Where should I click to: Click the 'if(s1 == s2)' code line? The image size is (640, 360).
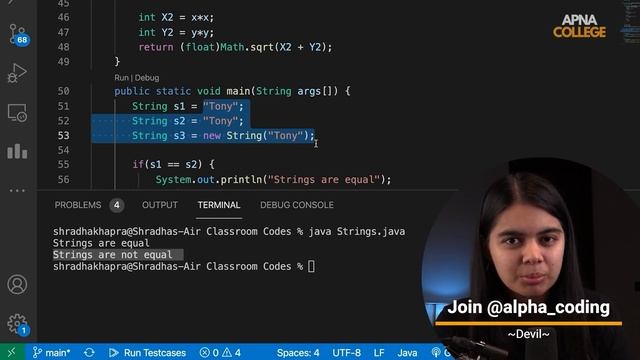tap(173, 164)
